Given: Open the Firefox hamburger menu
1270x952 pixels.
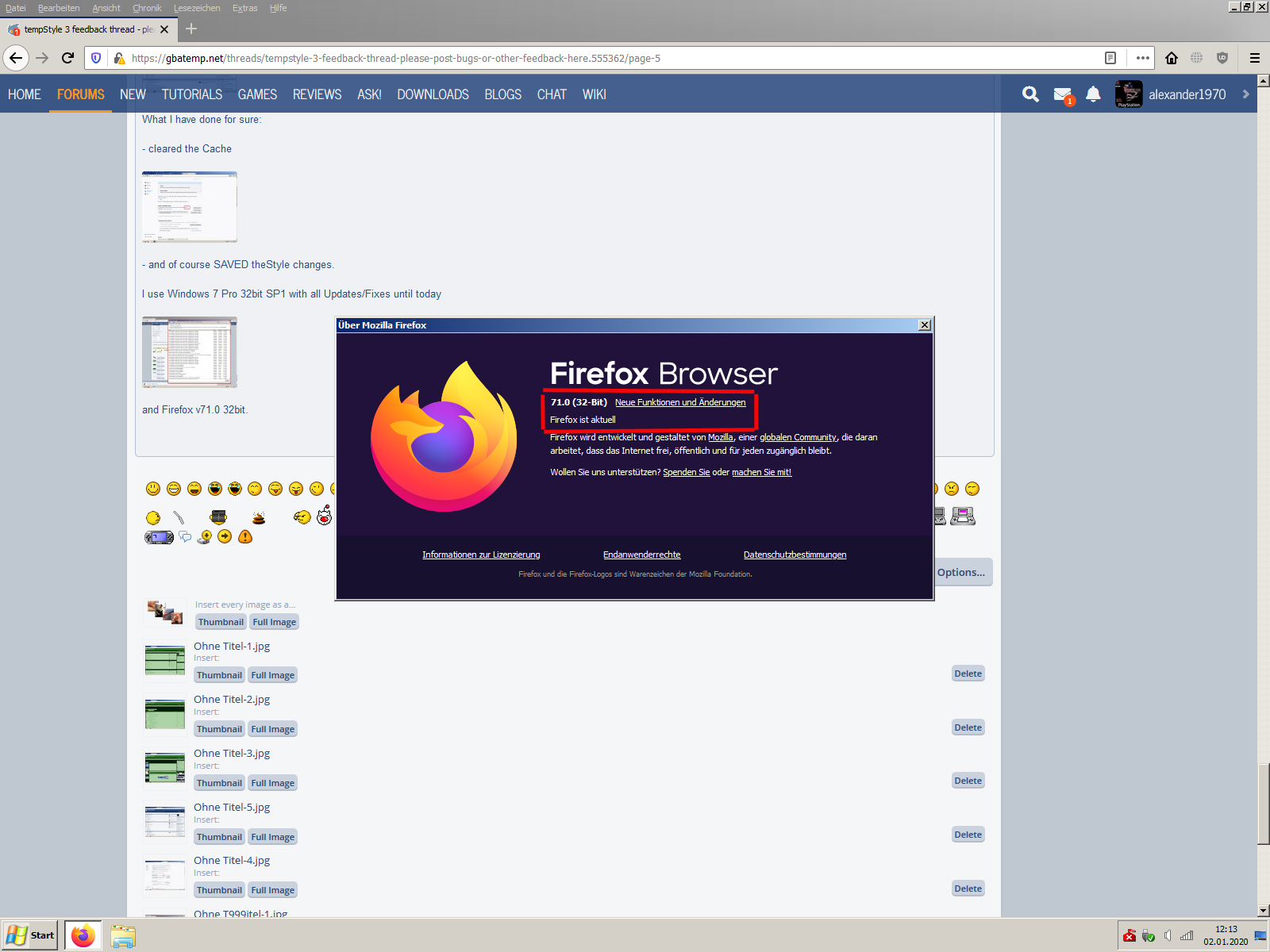Looking at the screenshot, I should pyautogui.click(x=1255, y=58).
